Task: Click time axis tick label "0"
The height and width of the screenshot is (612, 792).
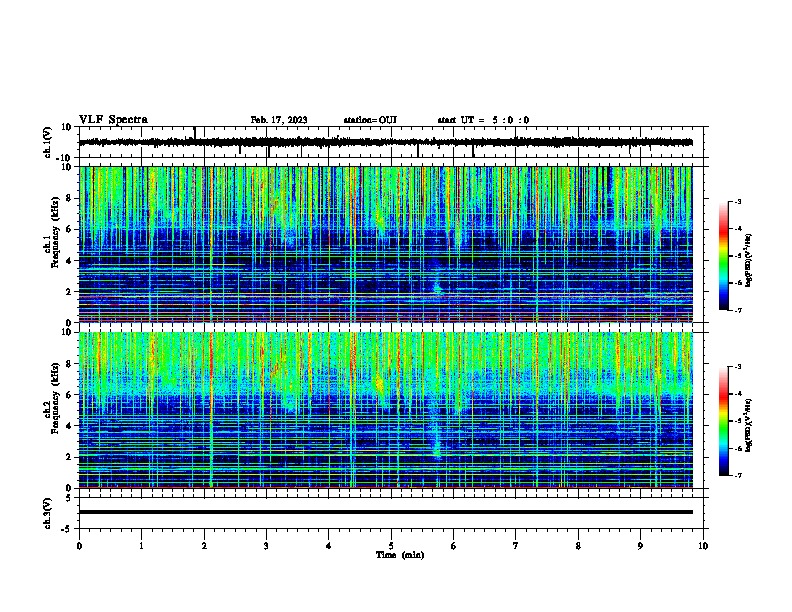Action: click(79, 546)
